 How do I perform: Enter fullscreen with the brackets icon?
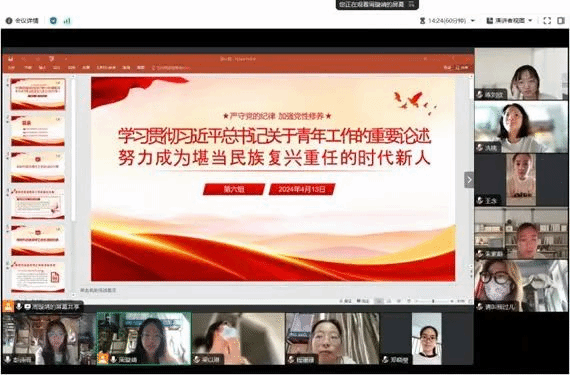547,21
